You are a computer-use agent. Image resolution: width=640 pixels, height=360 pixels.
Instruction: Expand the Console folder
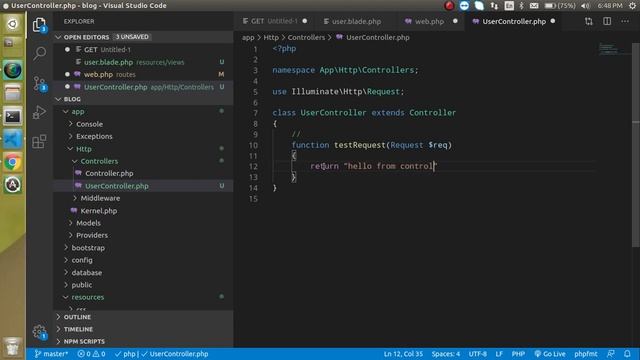click(x=143, y=124)
